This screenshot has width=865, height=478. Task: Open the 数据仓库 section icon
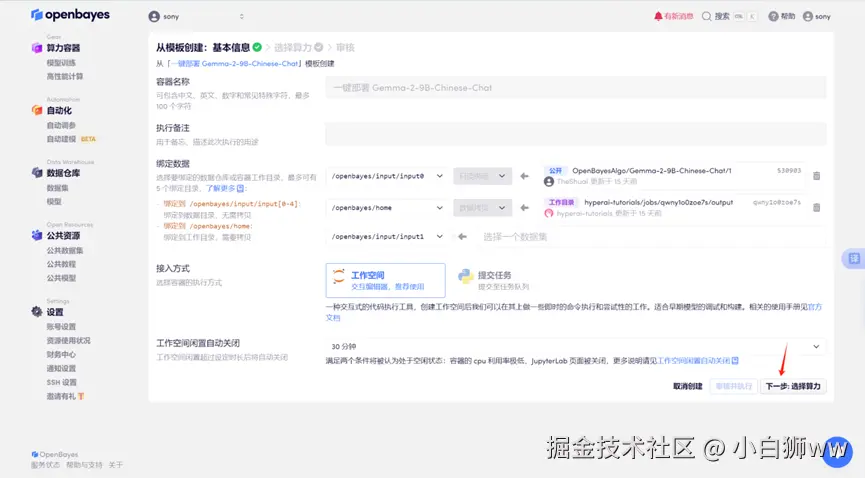point(37,173)
